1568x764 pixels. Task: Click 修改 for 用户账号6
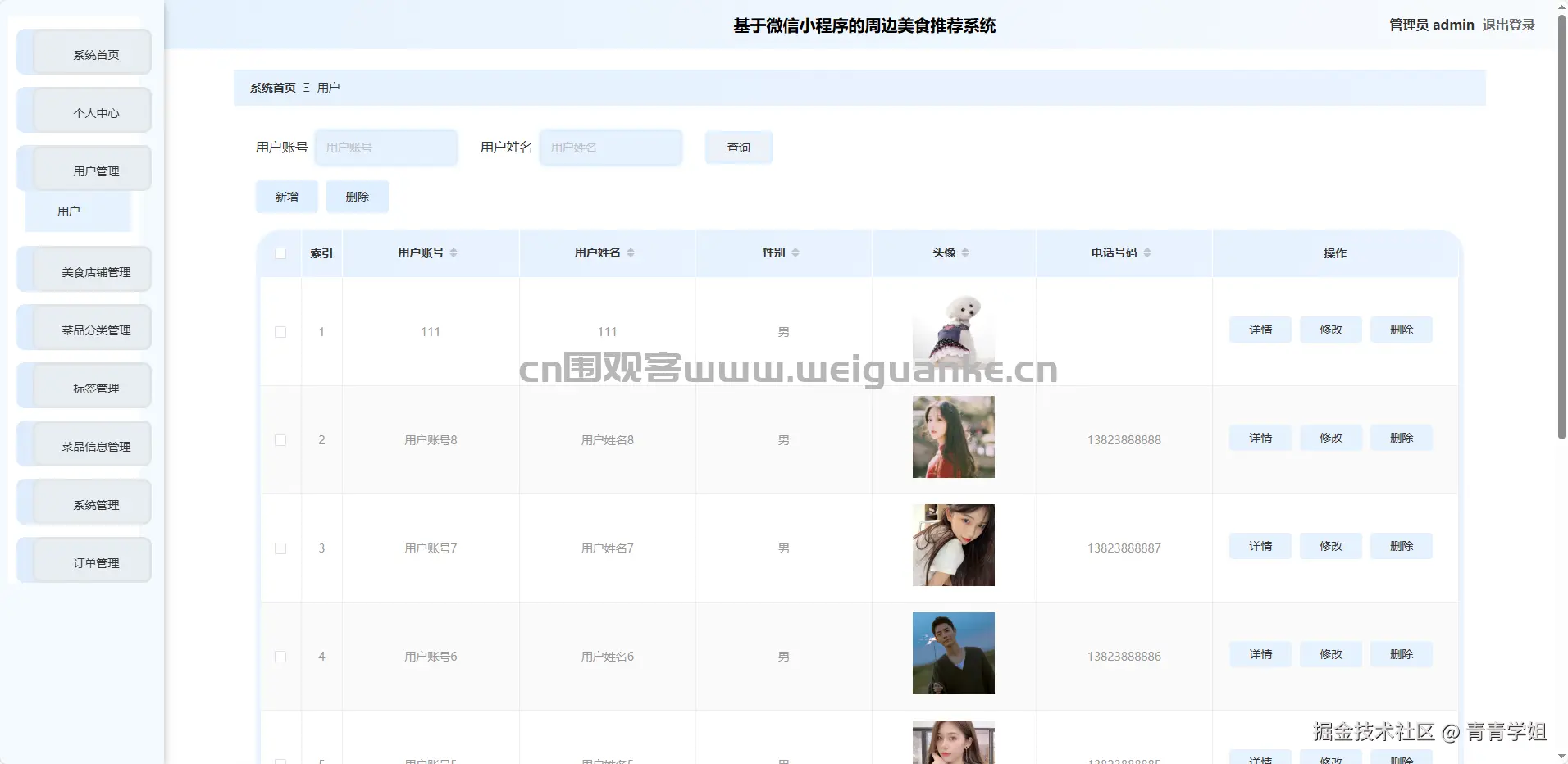1331,654
